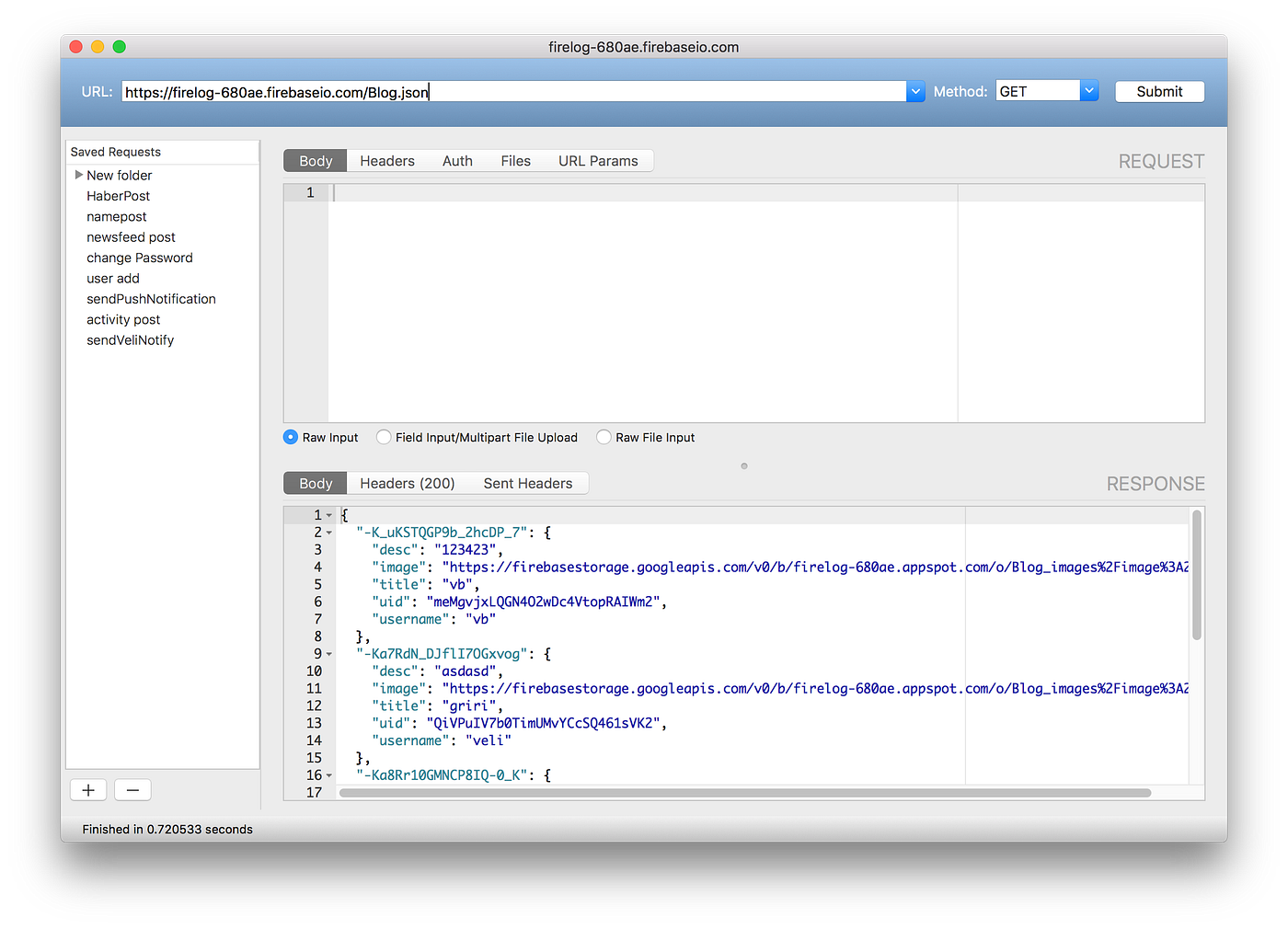1288x929 pixels.
Task: Click the Method GET field
Action: 1038,91
